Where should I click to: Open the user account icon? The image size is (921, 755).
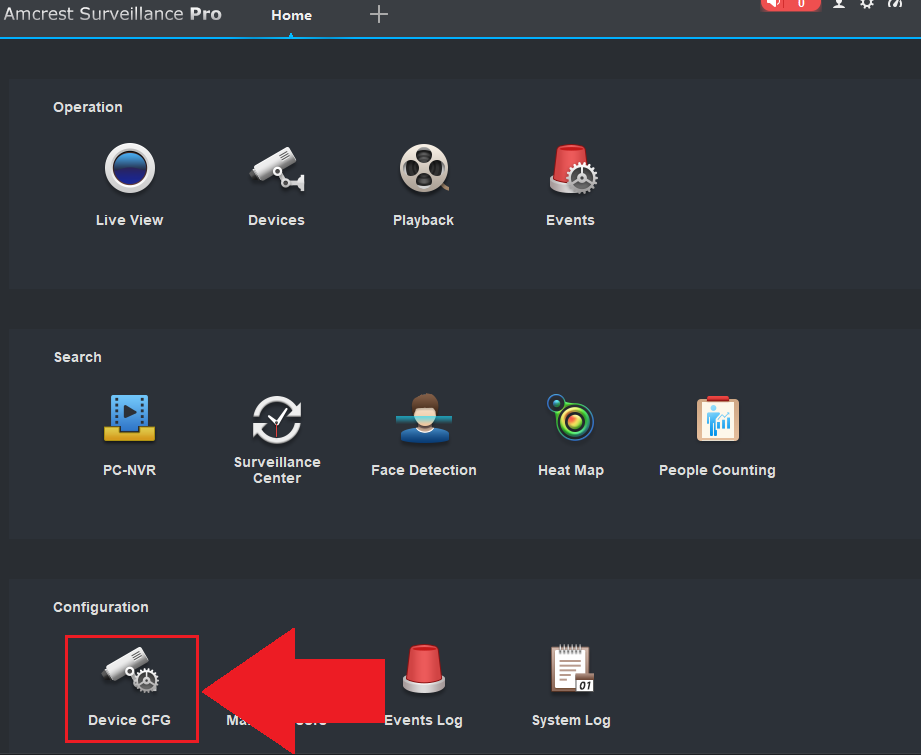(x=838, y=4)
